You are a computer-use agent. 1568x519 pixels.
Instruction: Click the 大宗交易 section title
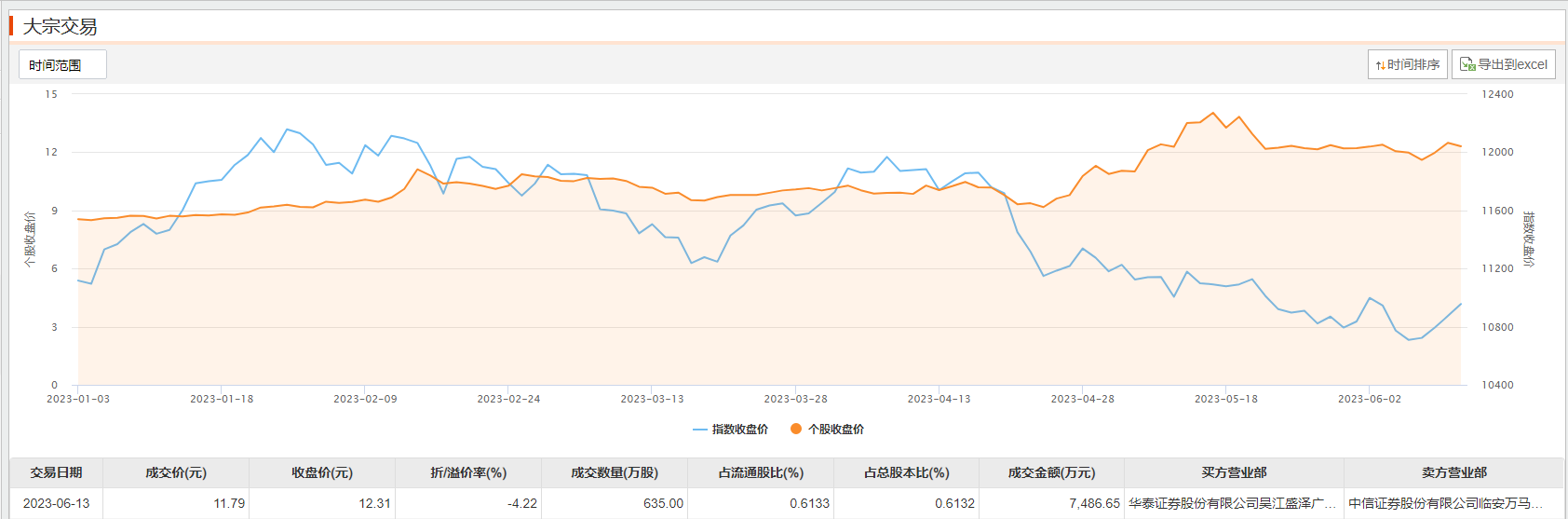tap(60, 26)
